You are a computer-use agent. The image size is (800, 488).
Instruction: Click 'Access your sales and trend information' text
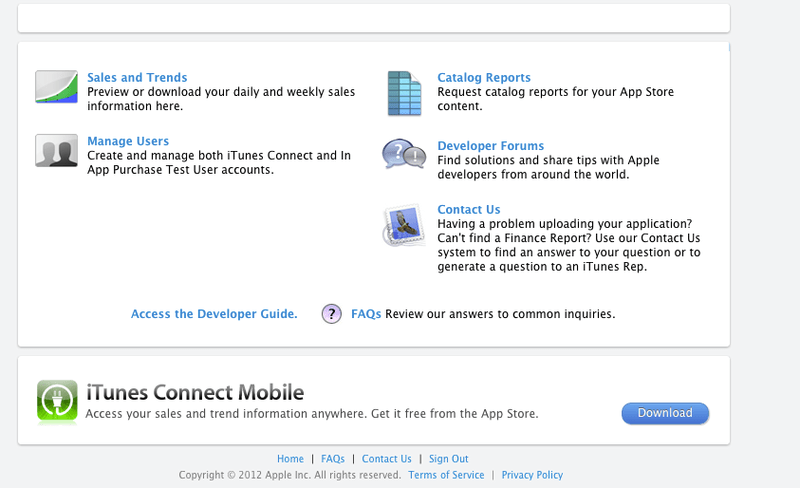click(x=312, y=414)
